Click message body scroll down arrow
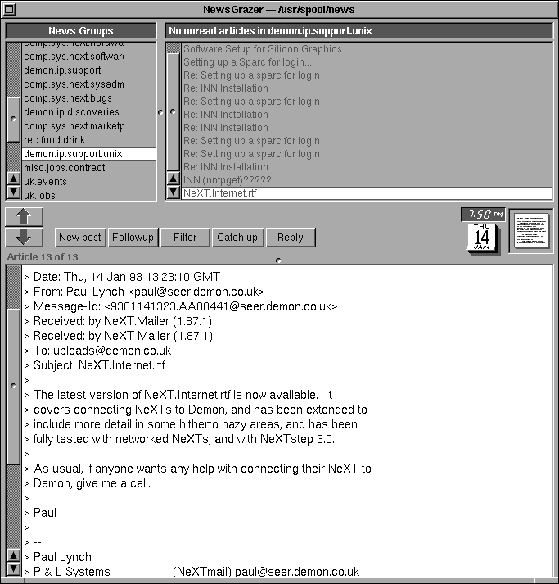 [x=13, y=569]
